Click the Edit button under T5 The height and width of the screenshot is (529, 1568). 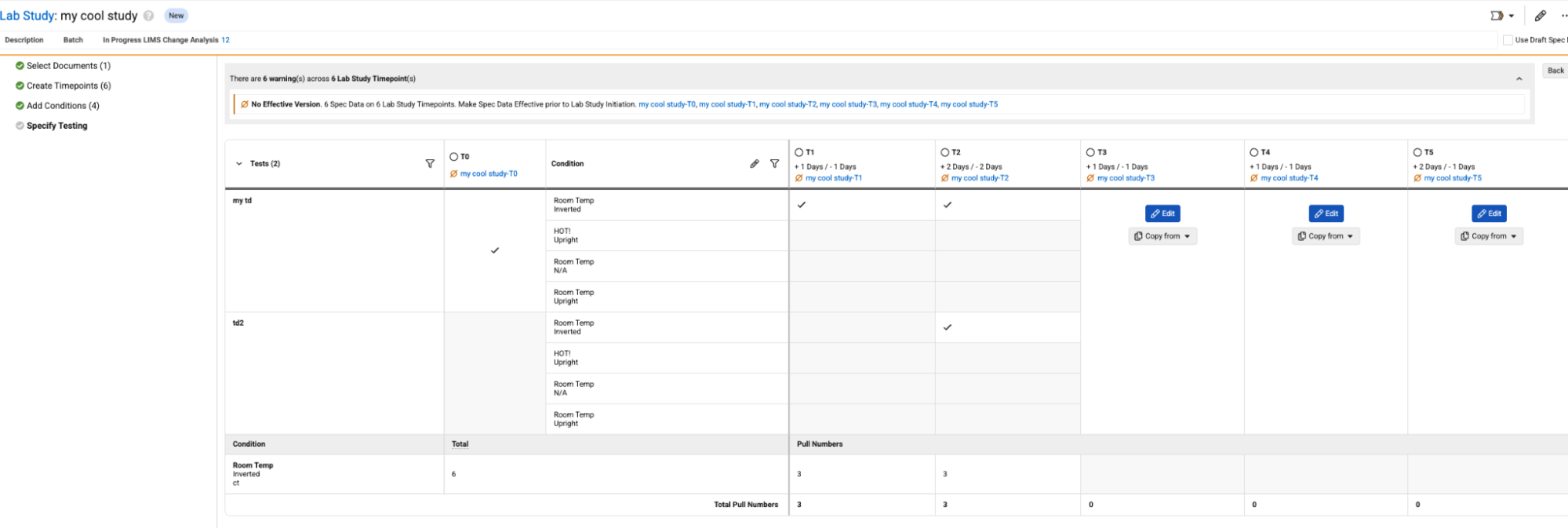pyautogui.click(x=1489, y=213)
